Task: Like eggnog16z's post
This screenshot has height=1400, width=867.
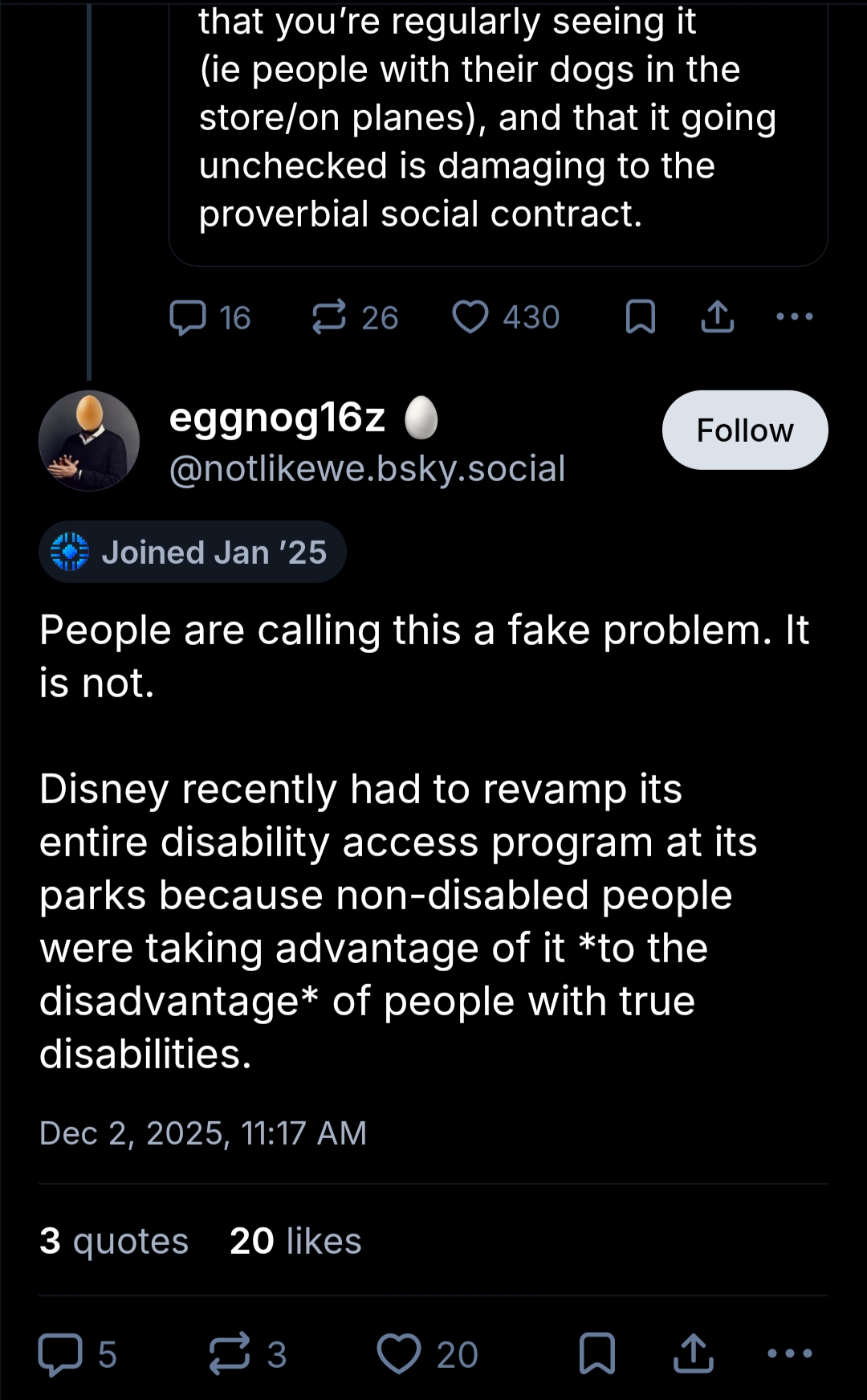Action: [399, 1354]
